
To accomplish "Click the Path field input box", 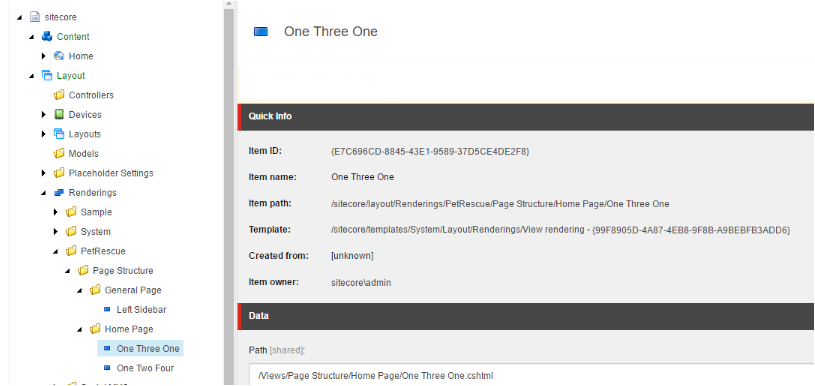I will click(x=532, y=375).
